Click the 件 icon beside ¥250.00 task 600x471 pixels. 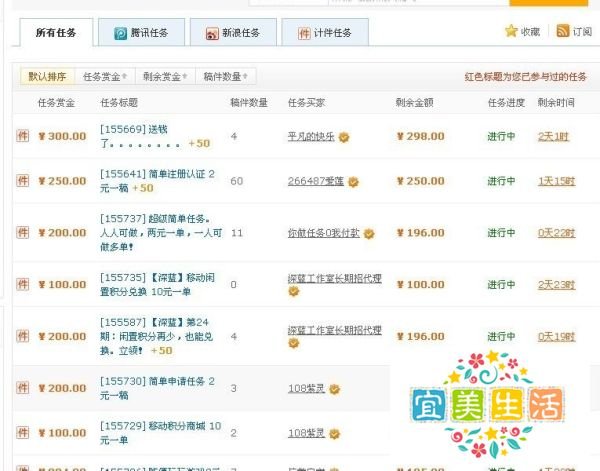[23, 181]
